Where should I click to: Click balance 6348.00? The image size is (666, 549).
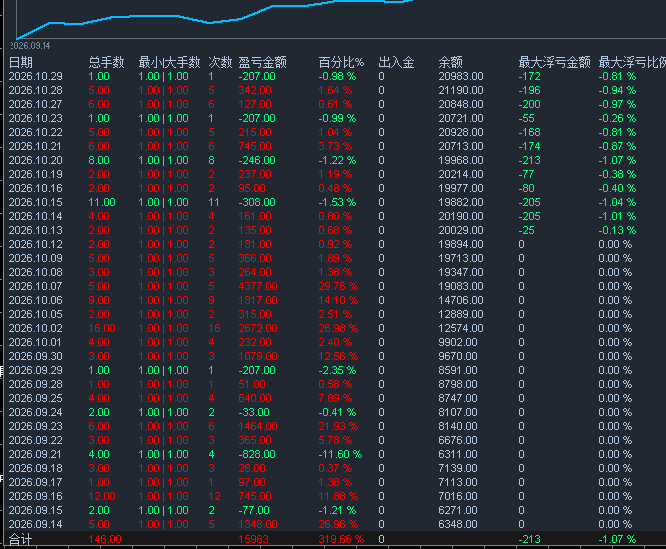point(457,525)
